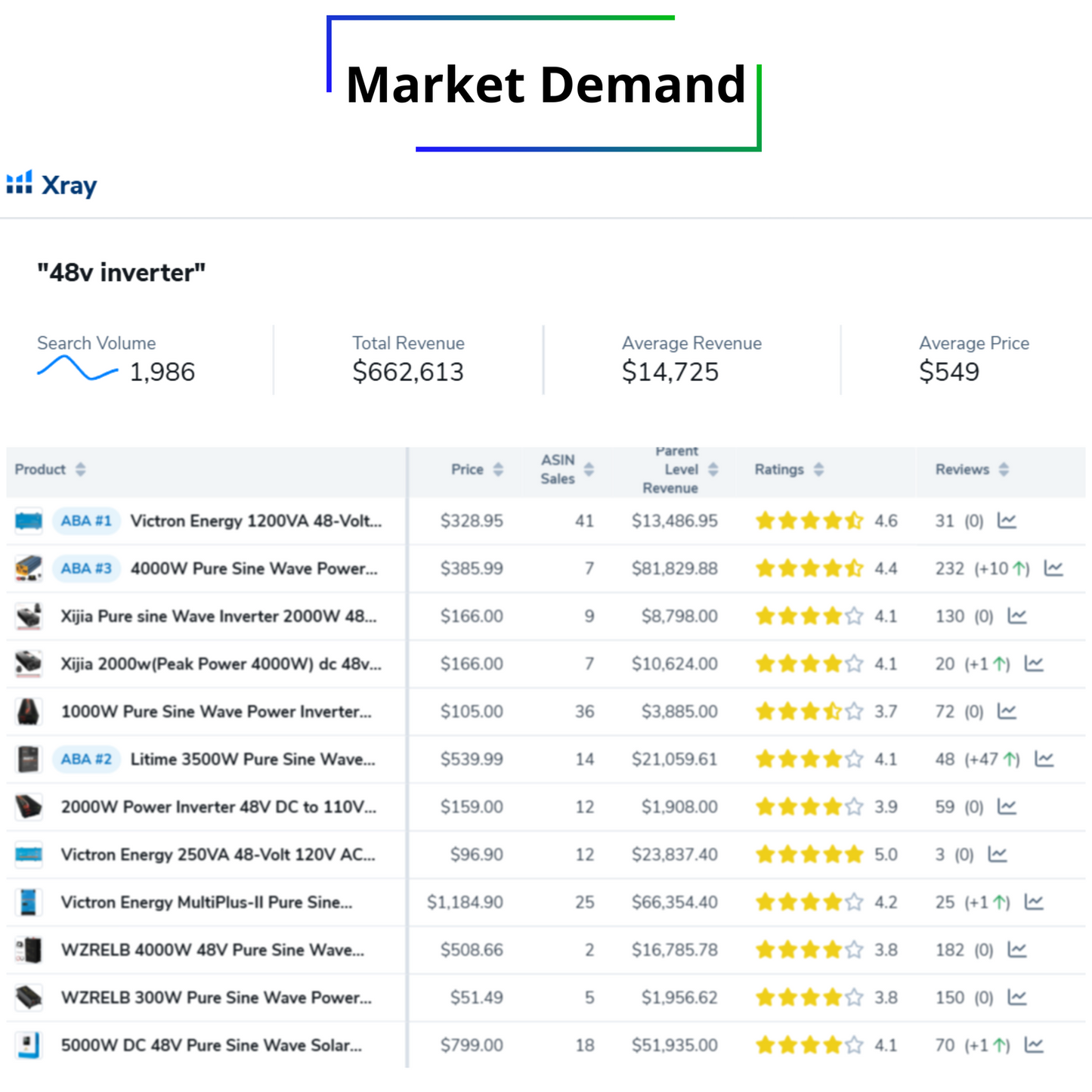
Task: Open Xijia 2000w(Peak Power 4000W) listing
Action: click(x=221, y=664)
